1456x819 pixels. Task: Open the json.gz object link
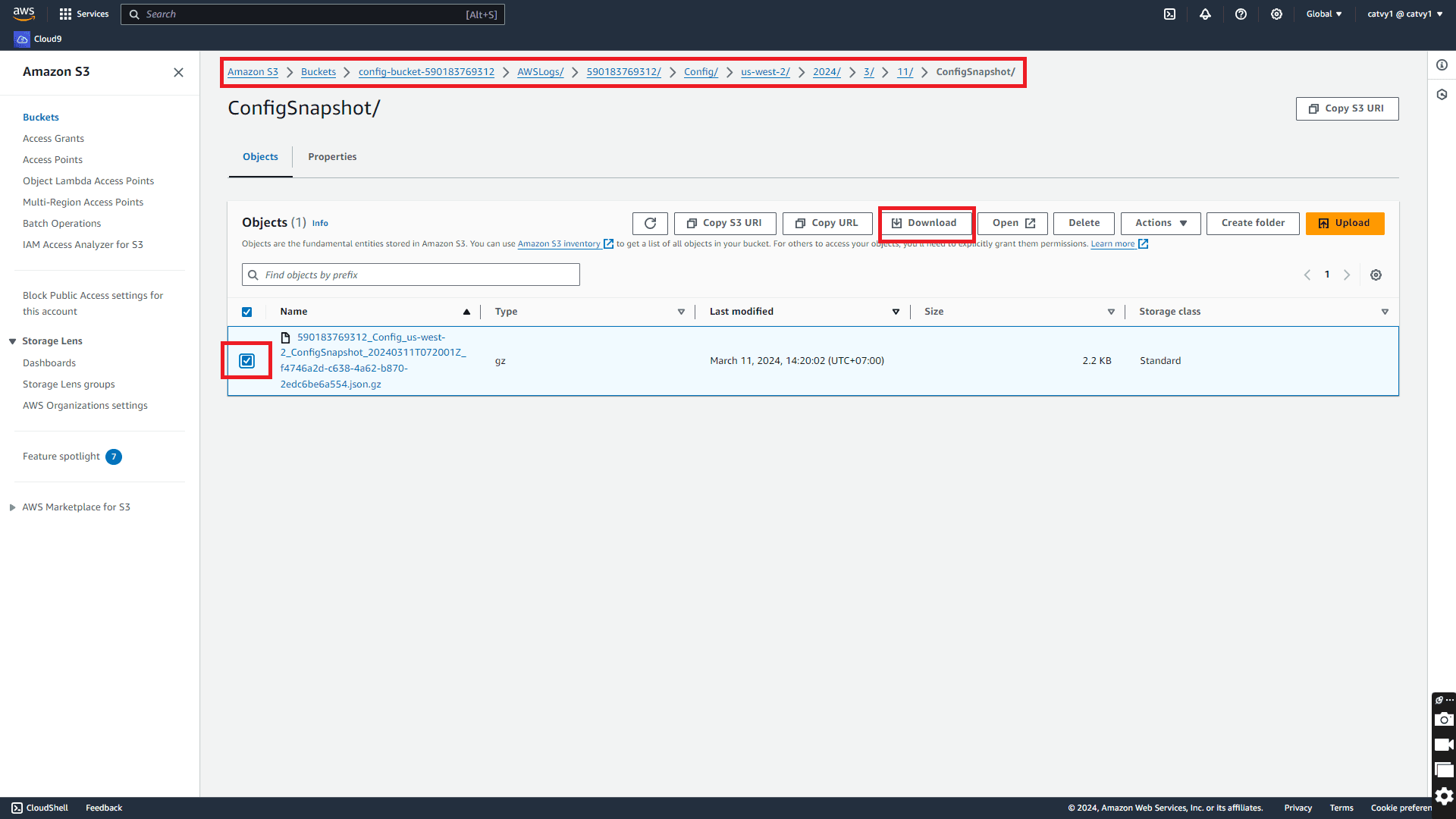[372, 361]
